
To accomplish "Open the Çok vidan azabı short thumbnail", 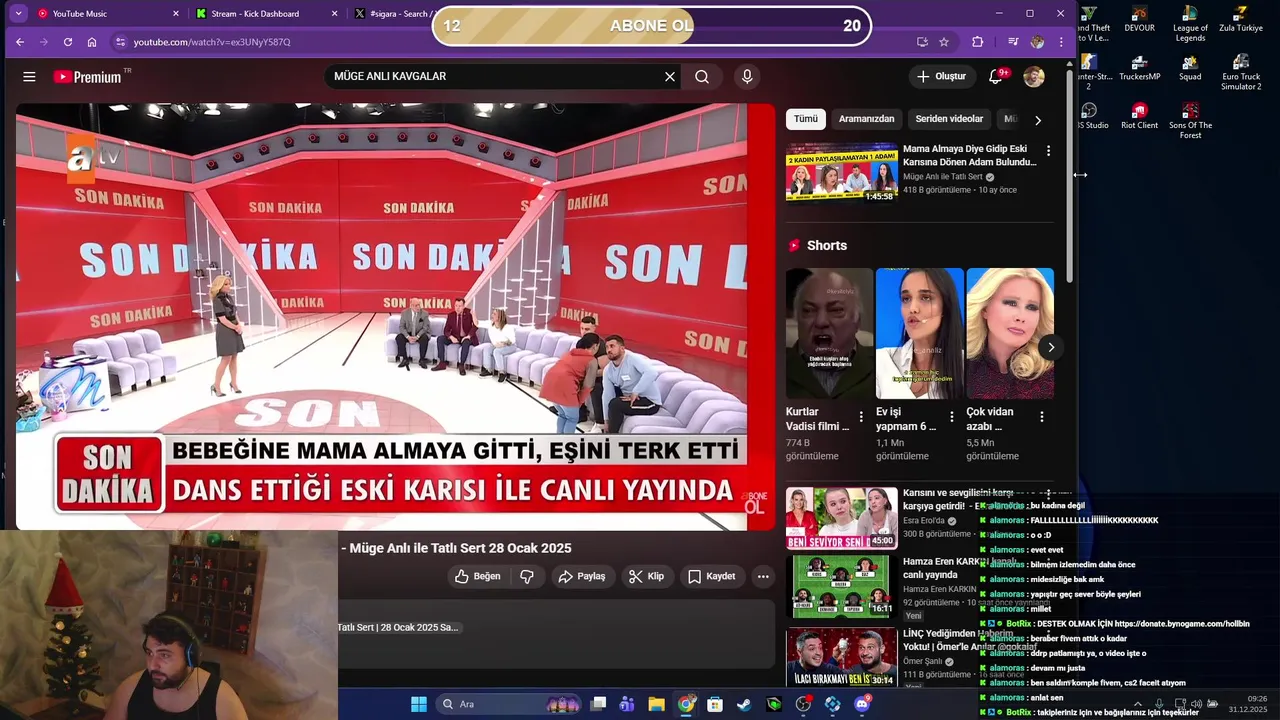I will pyautogui.click(x=1009, y=333).
